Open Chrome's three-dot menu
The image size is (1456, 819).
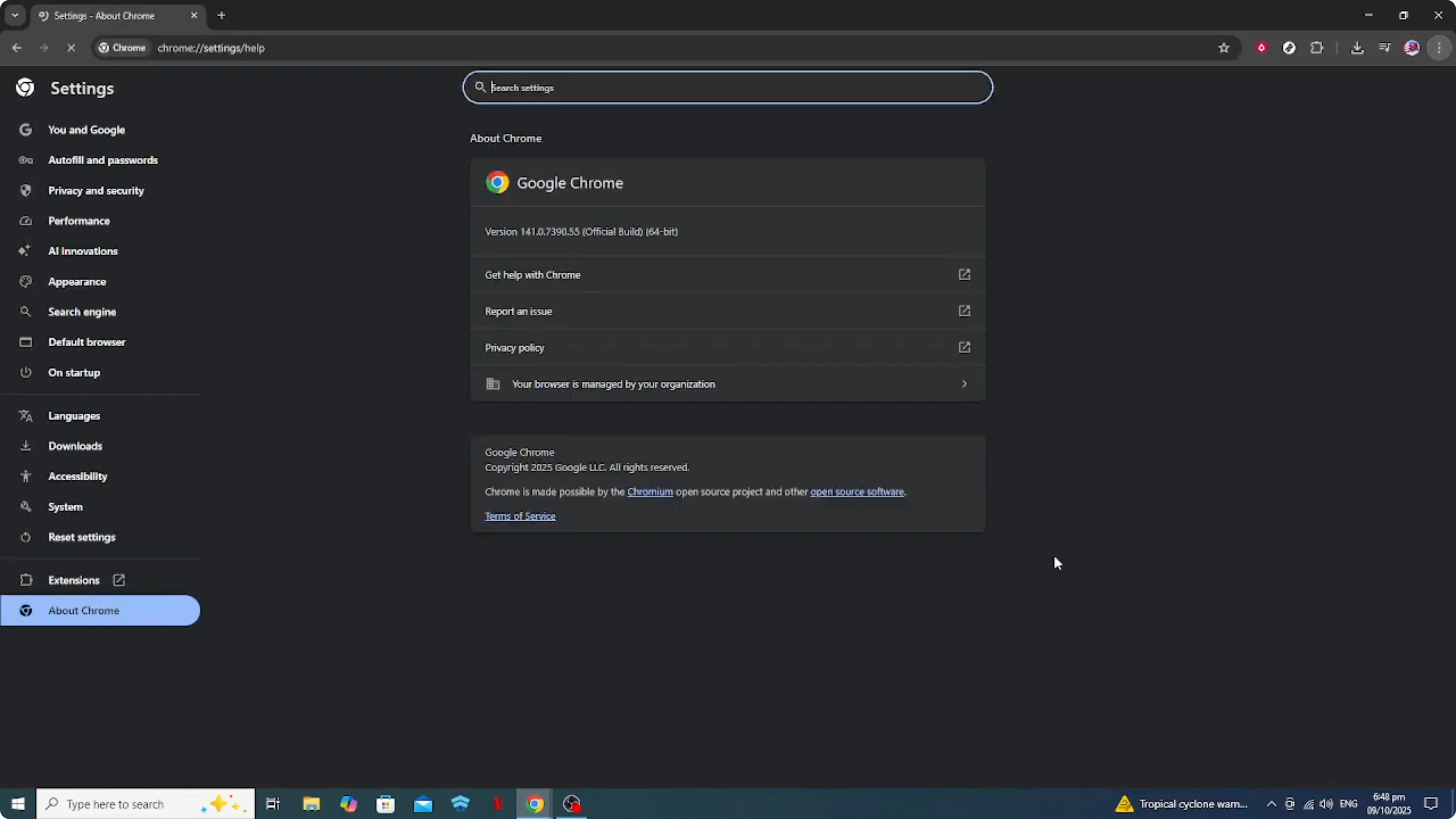(x=1439, y=47)
